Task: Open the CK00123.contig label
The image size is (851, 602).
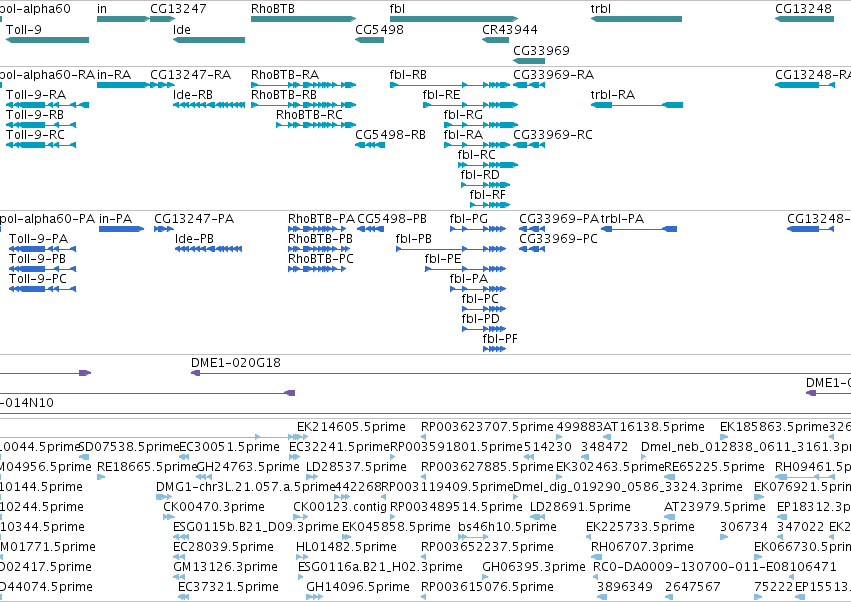Action: point(340,507)
